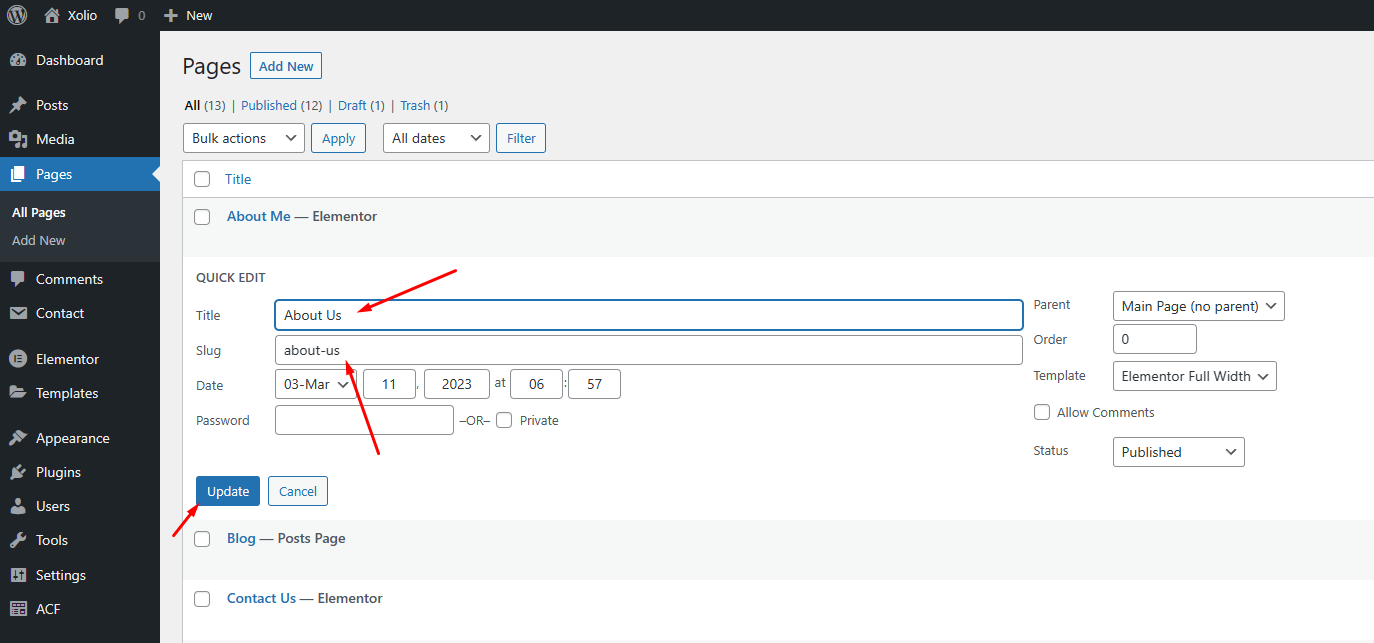The image size is (1374, 643).
Task: Open the Contact Us page link
Action: pyautogui.click(x=261, y=598)
